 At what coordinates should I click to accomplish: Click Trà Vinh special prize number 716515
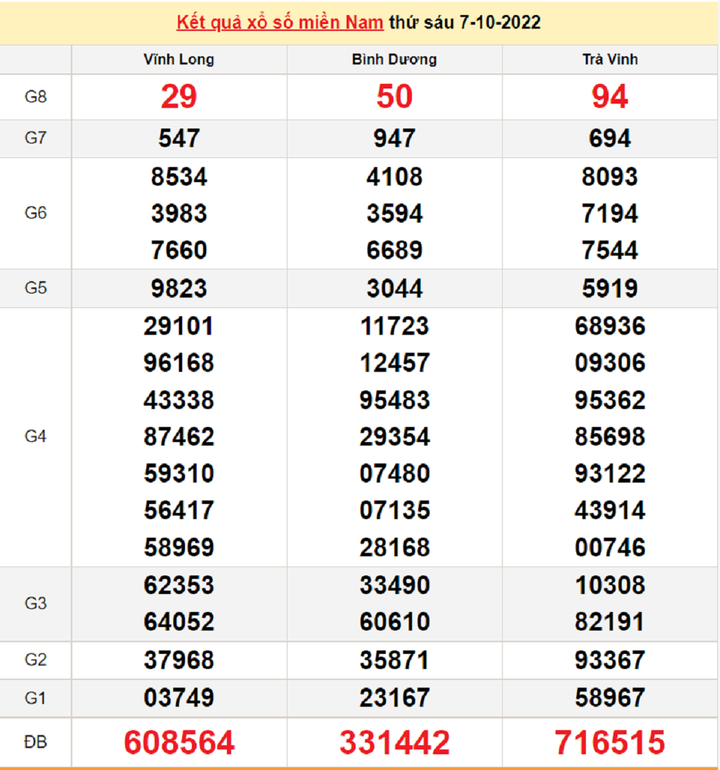tap(609, 742)
